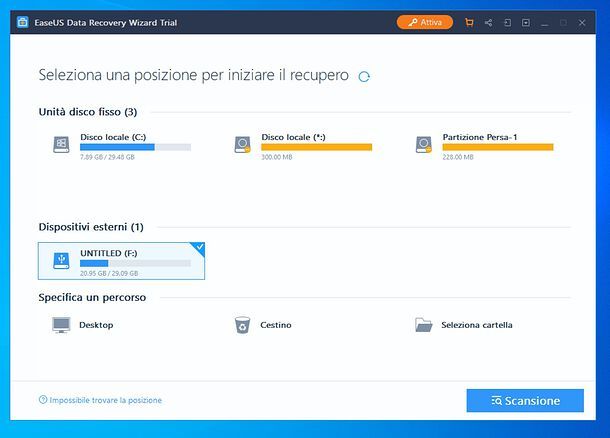Minimize the EaseUS window
Screen dimensions: 610x438
[545, 23]
